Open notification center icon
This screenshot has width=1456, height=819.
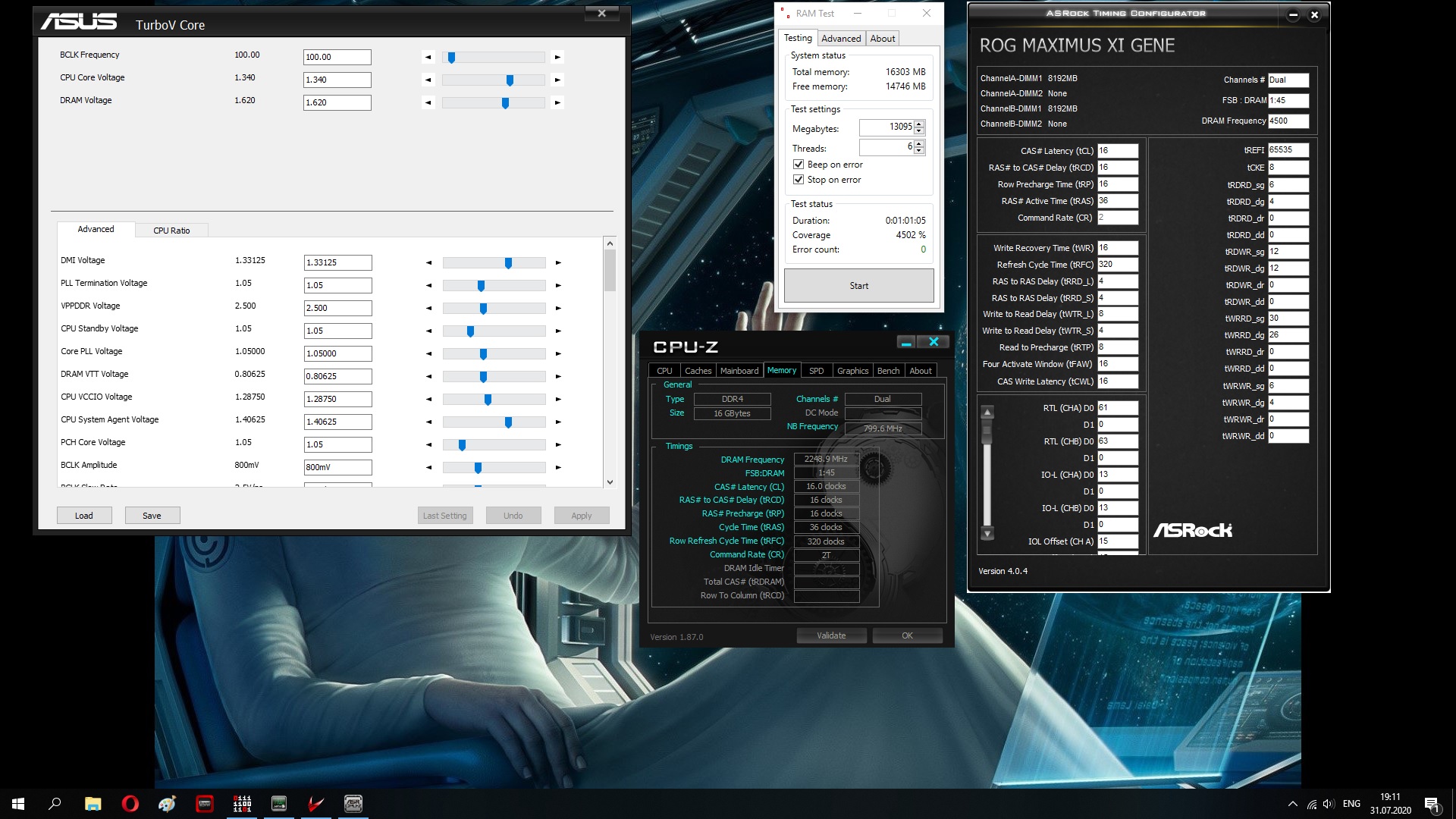(x=1431, y=804)
